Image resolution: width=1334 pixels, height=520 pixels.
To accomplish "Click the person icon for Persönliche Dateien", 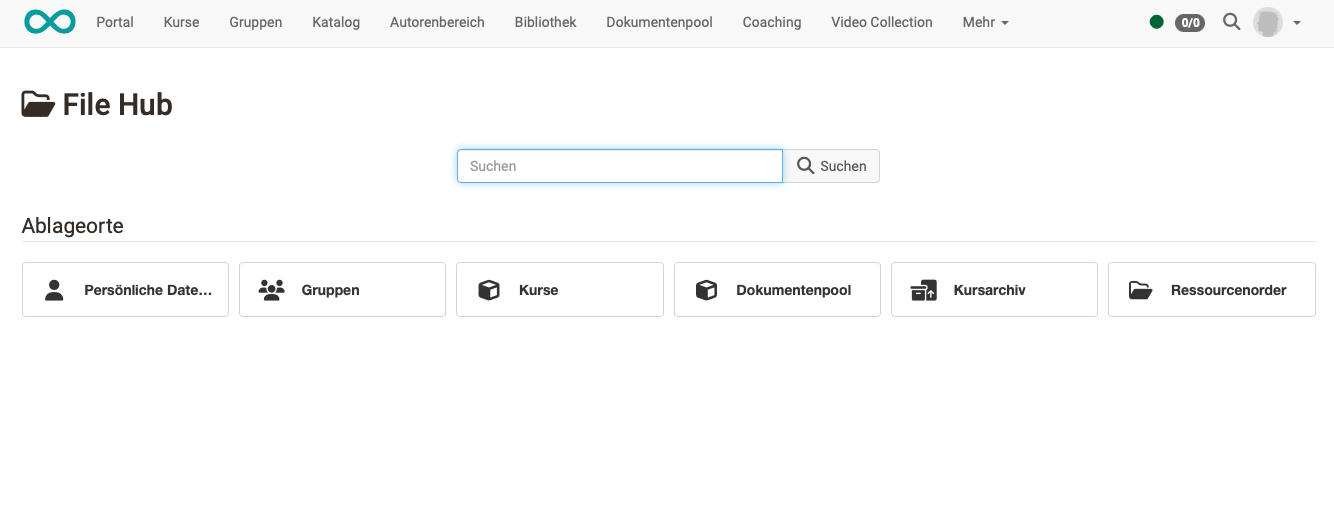I will coord(55,290).
